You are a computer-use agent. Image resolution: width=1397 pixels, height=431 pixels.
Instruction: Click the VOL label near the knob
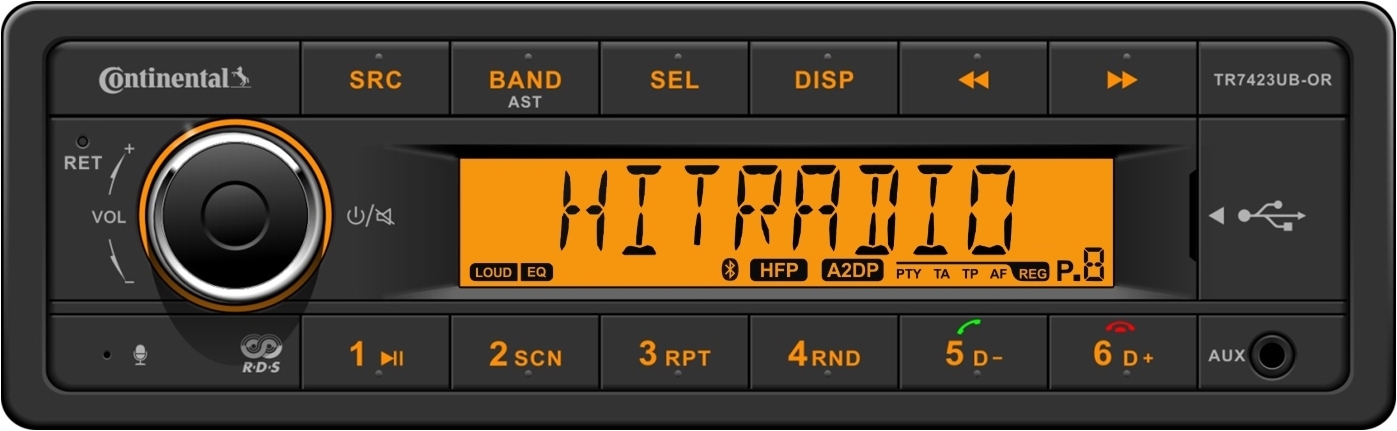click(109, 217)
